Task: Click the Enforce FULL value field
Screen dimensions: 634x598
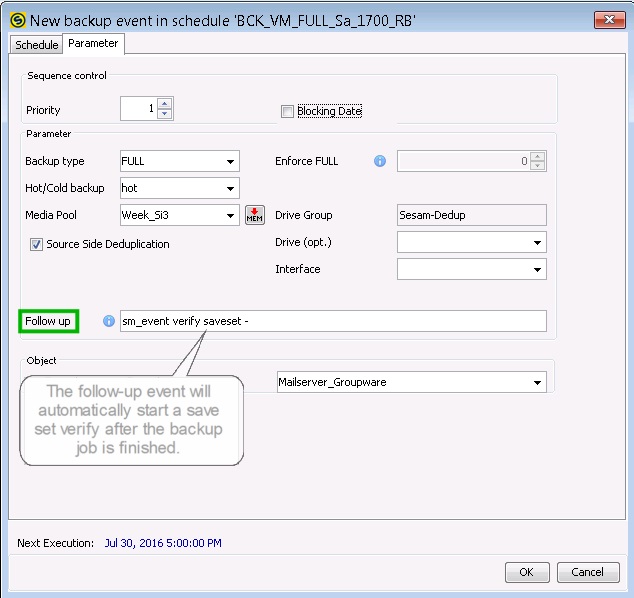Action: click(464, 161)
